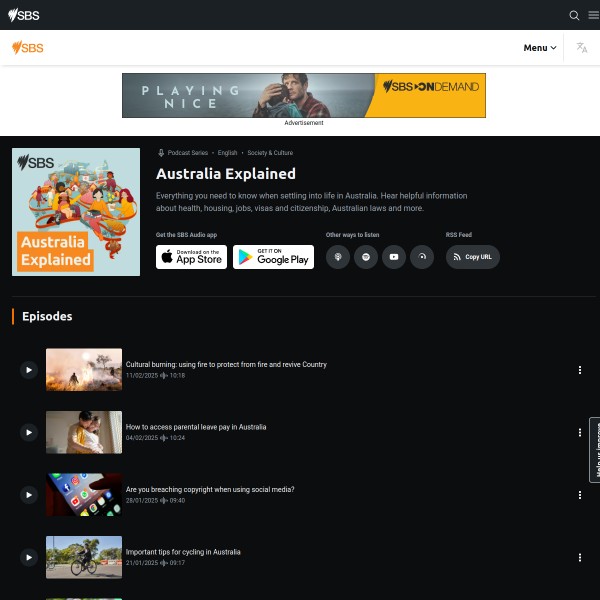Click the fourth listening platform icon
This screenshot has height=600, width=600.
(x=422, y=257)
